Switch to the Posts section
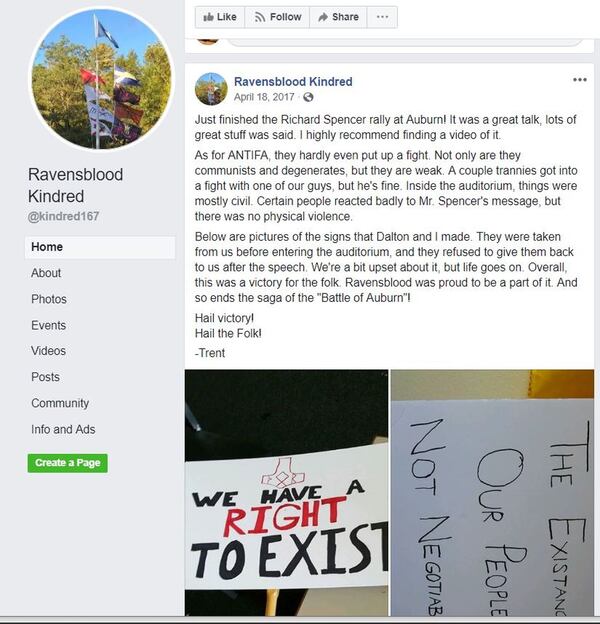600x624 pixels. 45,377
